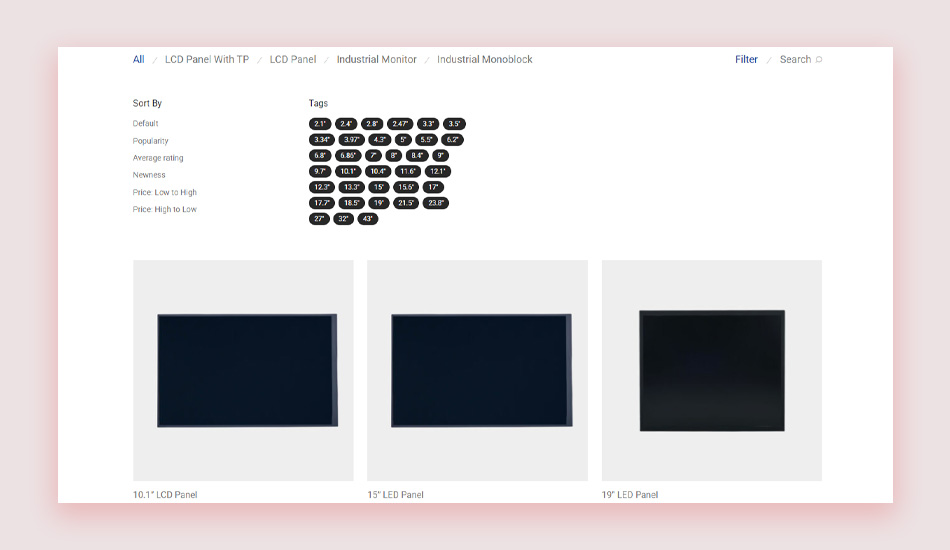Filter by the 15.6" tag
Image resolution: width=950 pixels, height=550 pixels.
[406, 187]
